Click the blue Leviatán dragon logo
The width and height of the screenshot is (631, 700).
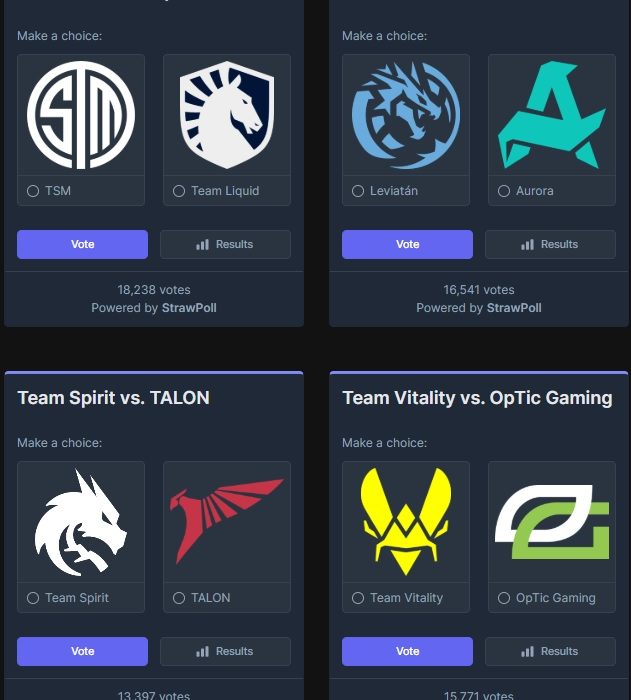[405, 115]
